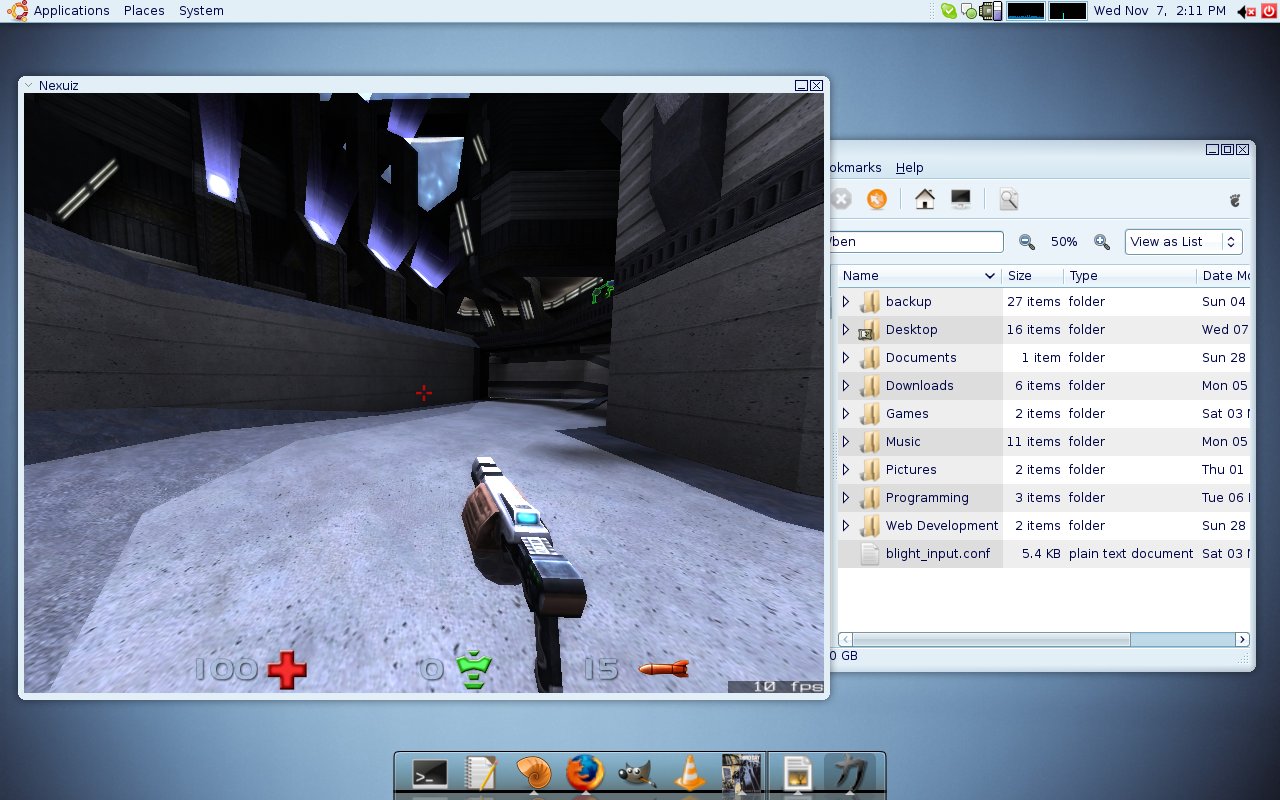Viewport: 1280px width, 800px height.
Task: Launch the Terminal from the dock
Action: click(x=430, y=774)
